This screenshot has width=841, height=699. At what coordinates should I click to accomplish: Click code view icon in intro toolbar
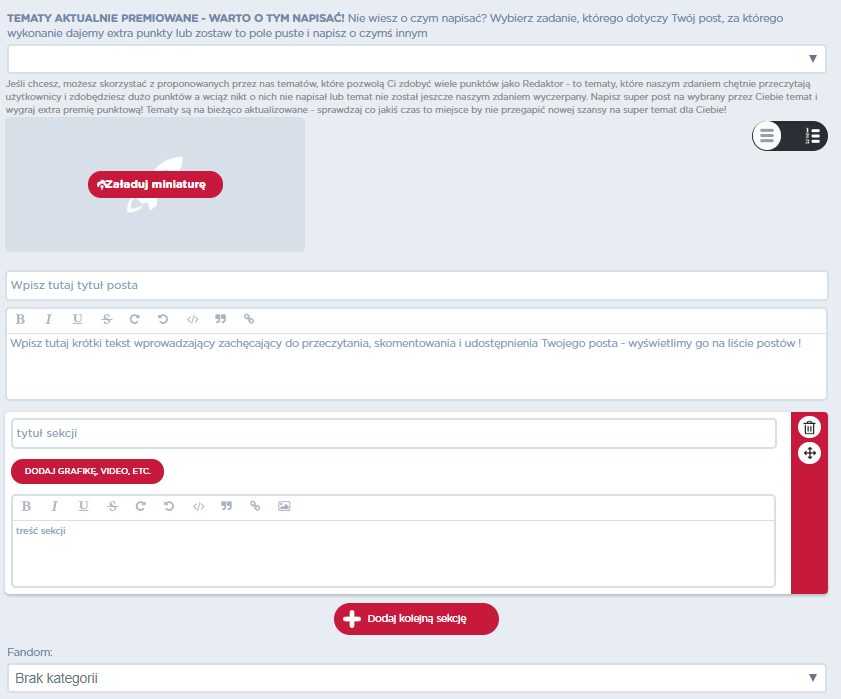pyautogui.click(x=193, y=320)
